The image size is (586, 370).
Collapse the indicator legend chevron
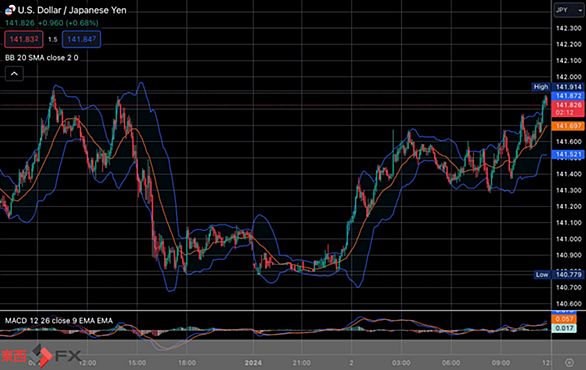pyautogui.click(x=14, y=74)
